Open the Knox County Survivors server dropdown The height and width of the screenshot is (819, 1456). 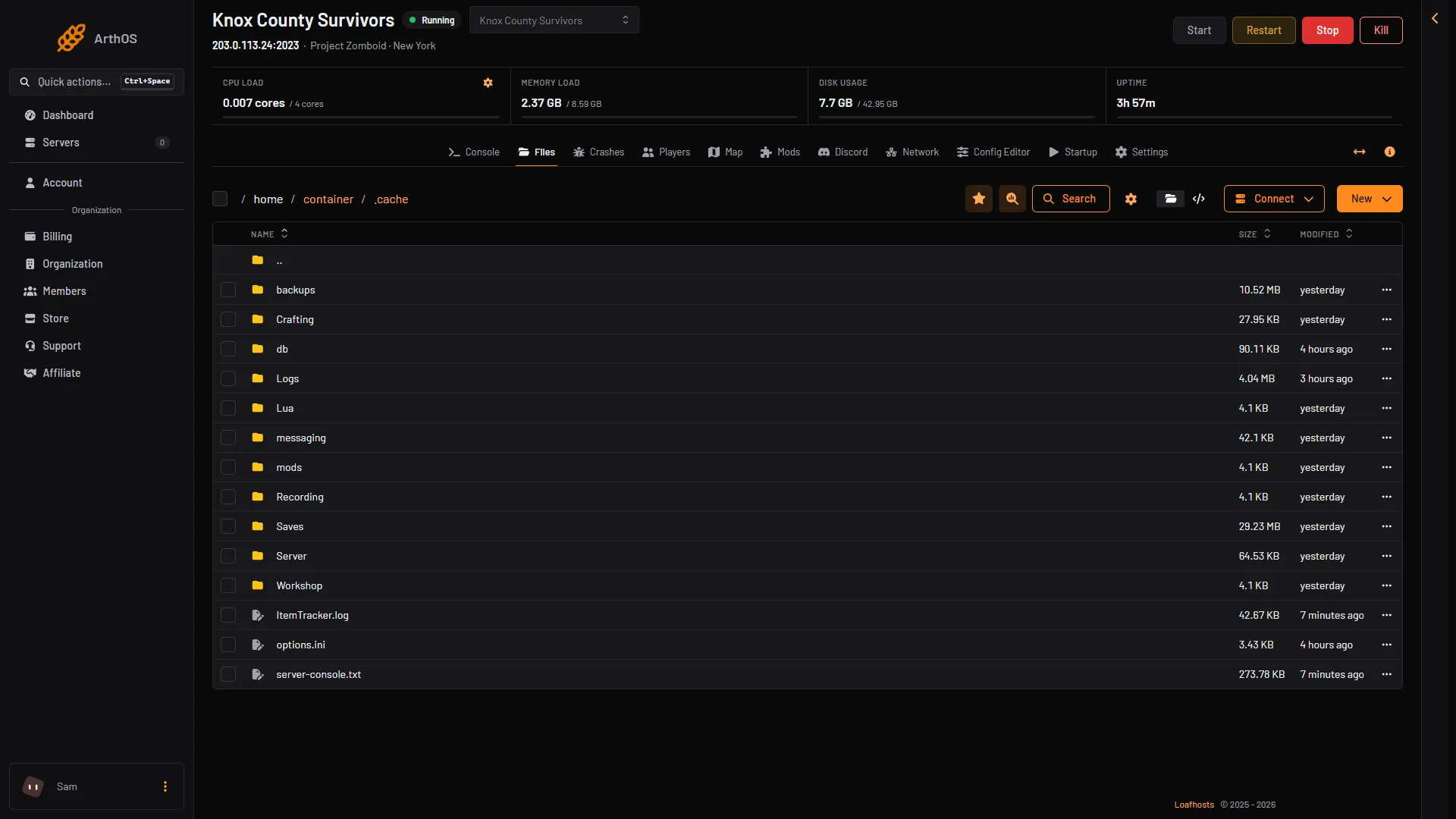554,20
